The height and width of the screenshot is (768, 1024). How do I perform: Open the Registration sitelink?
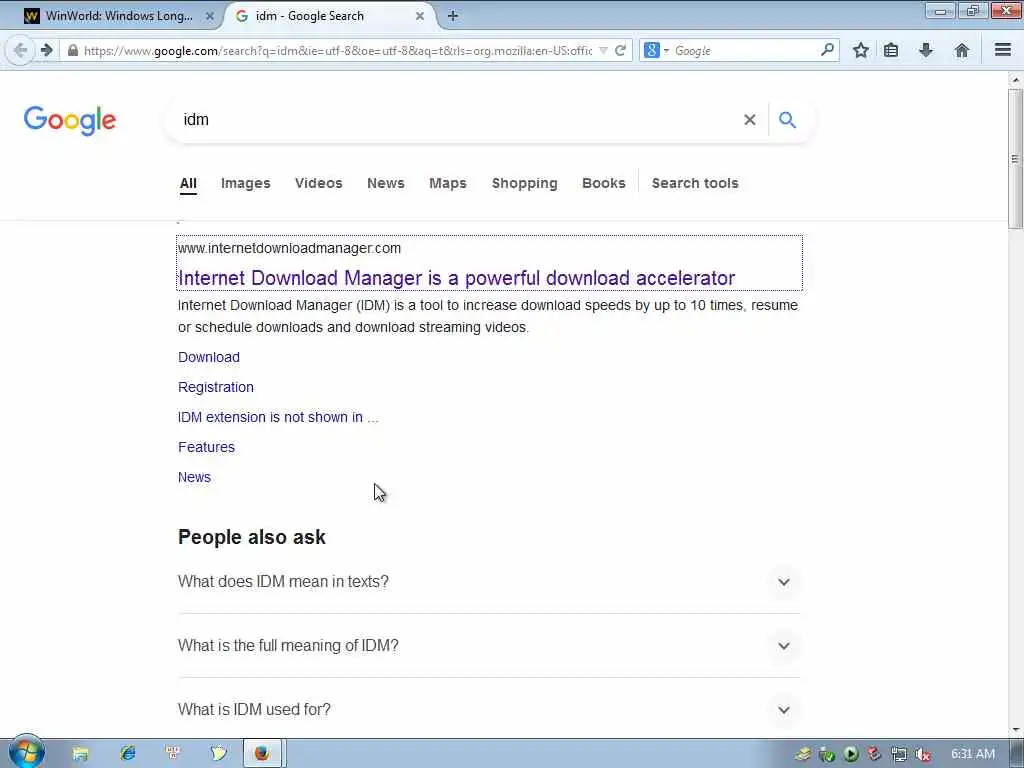(x=216, y=387)
